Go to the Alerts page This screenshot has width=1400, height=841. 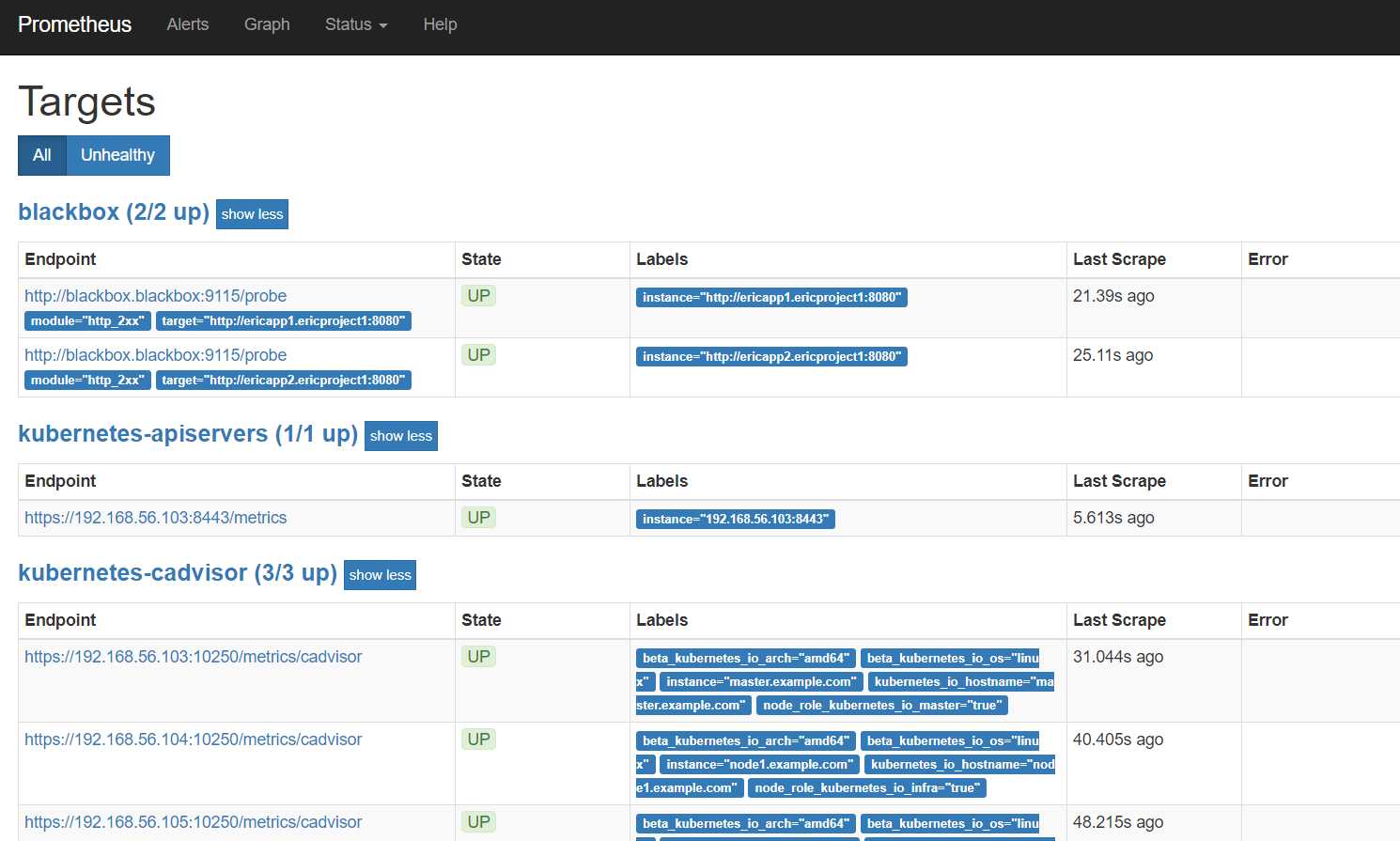pyautogui.click(x=188, y=24)
